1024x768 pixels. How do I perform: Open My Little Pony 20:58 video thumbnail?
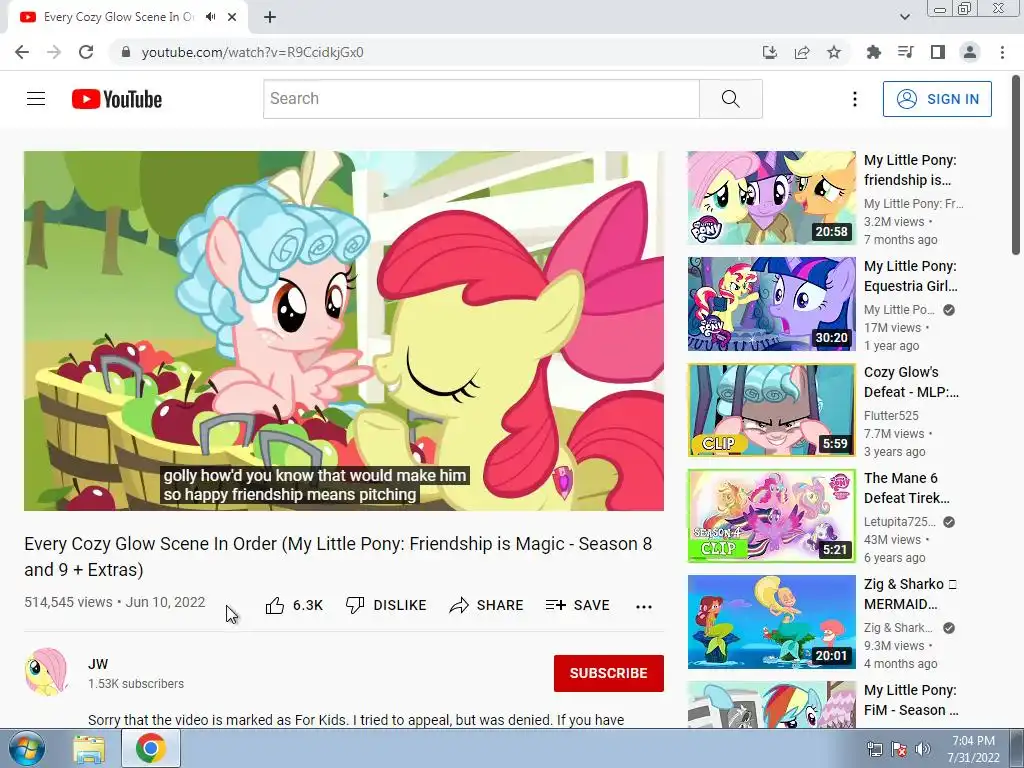click(x=771, y=198)
